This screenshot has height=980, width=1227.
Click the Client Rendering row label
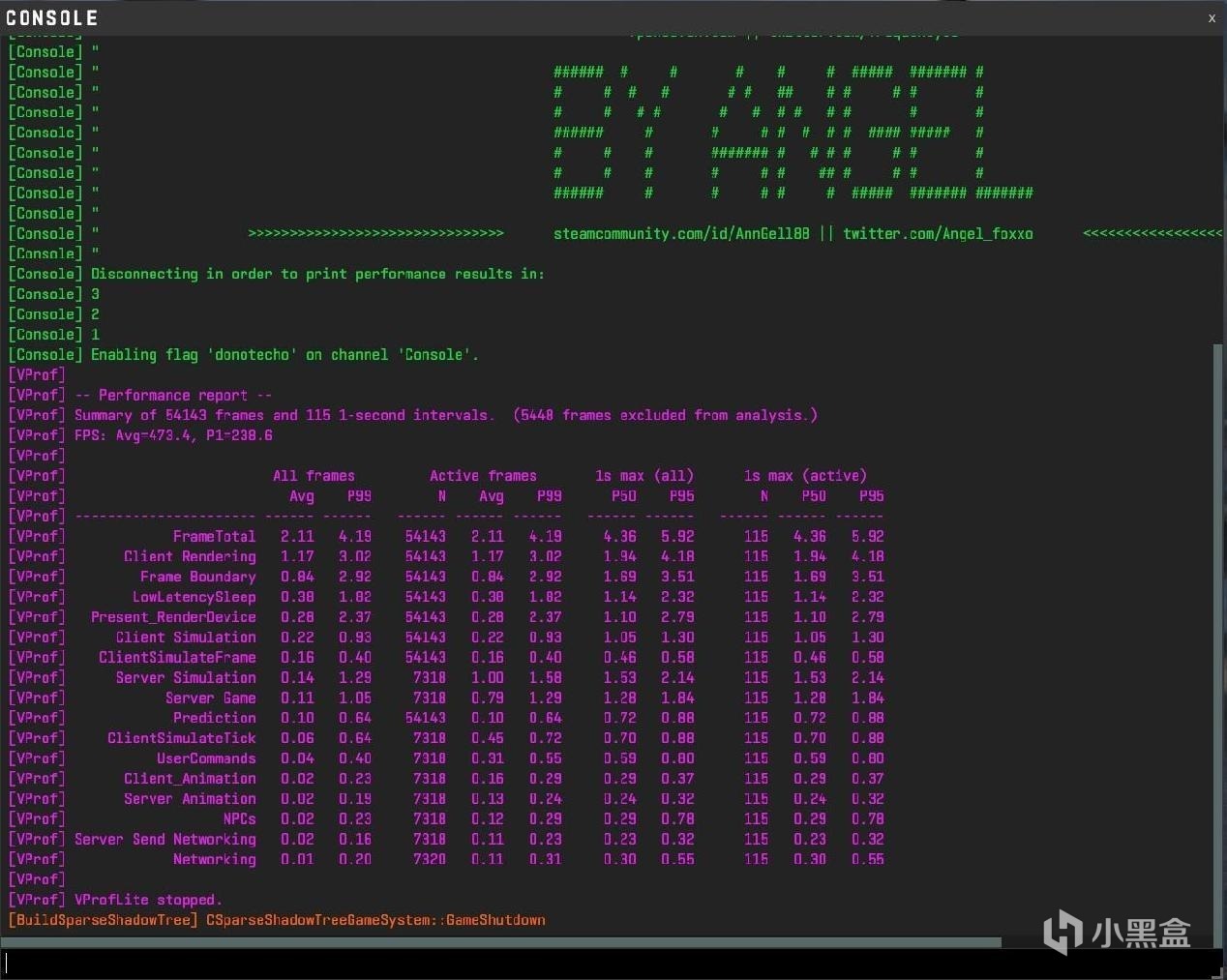pyautogui.click(x=190, y=556)
